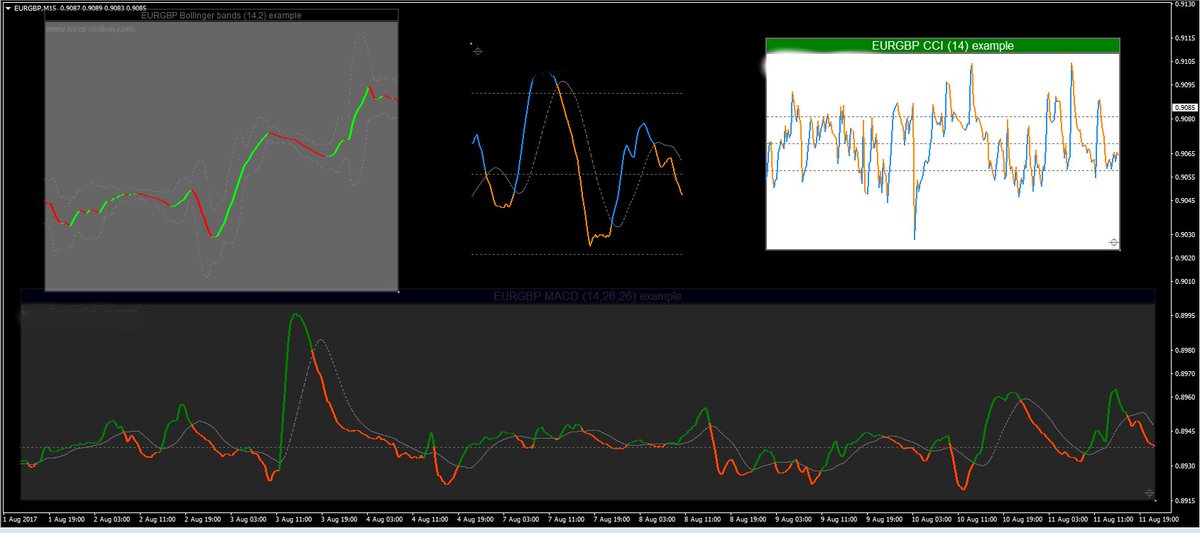Viewport: 1200px width, 533px height.
Task: Click the 0.9030 price axis label
Action: click(x=1184, y=235)
